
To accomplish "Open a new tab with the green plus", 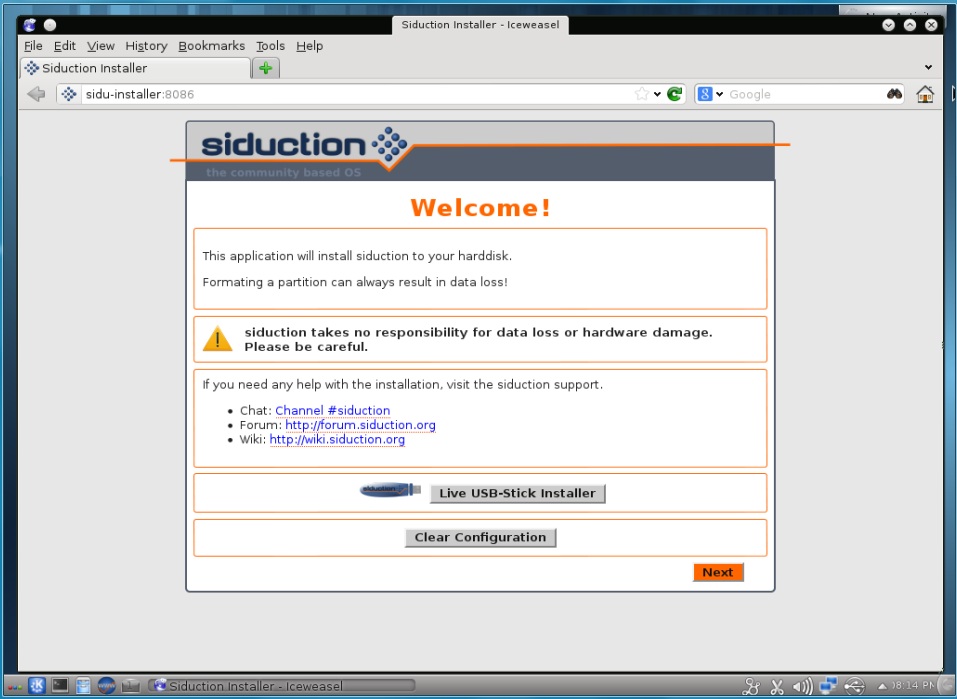I will click(265, 68).
